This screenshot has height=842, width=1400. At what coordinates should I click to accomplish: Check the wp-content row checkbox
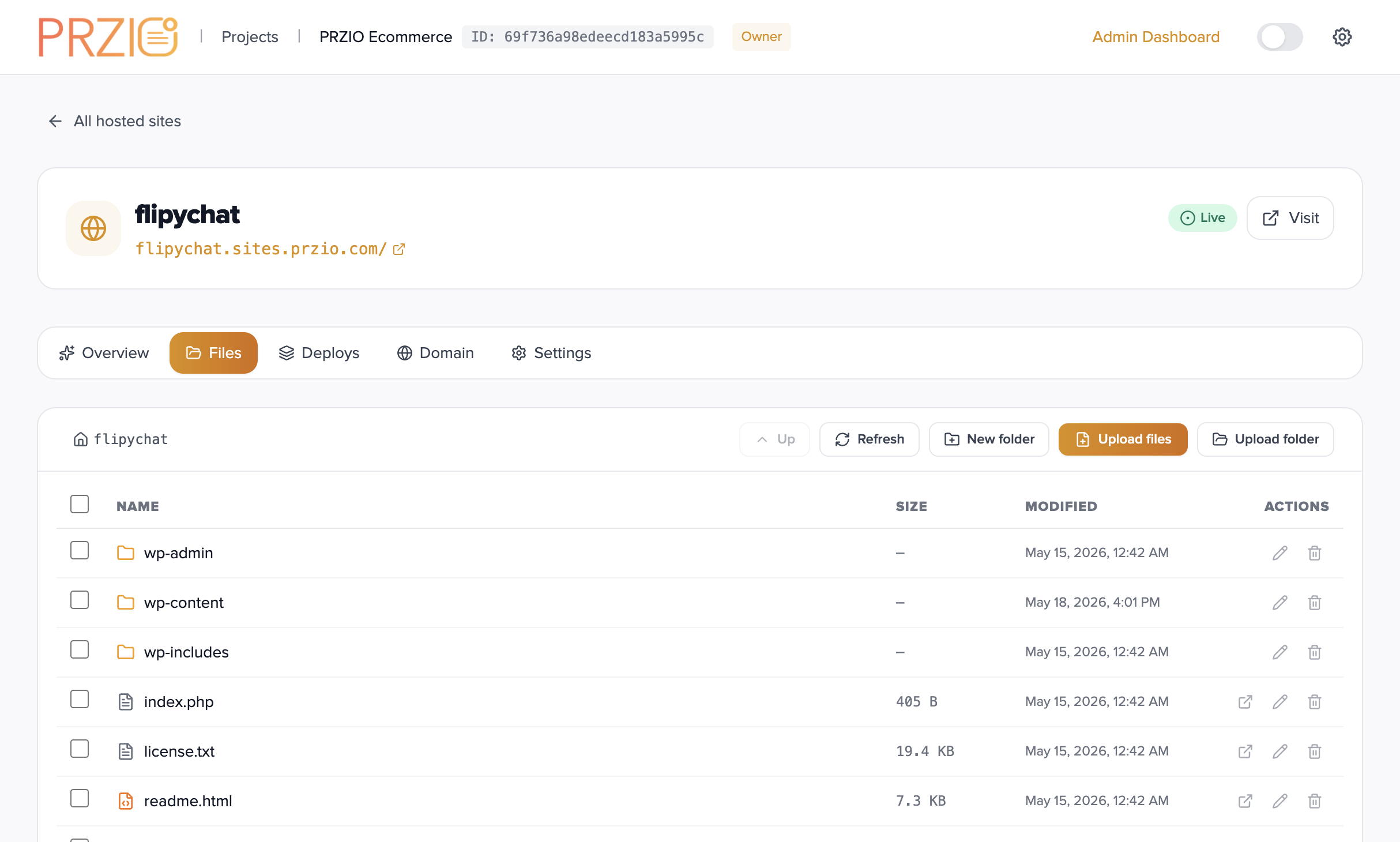point(80,600)
